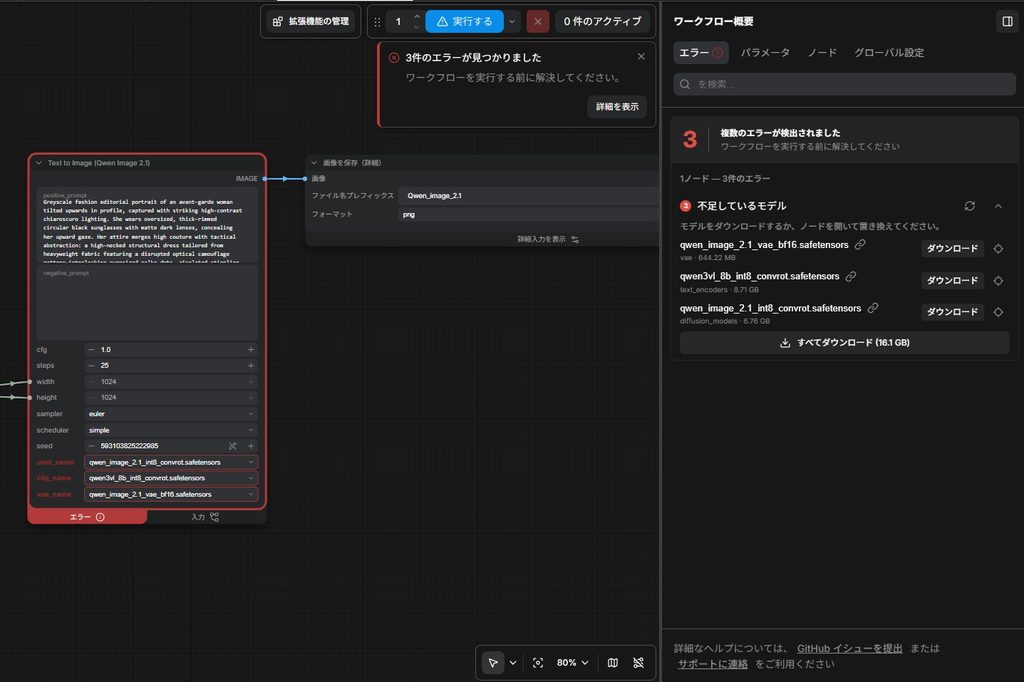Viewport: 1024px width, 682px height.
Task: Collapse the 画像を保存 node
Action: coord(314,163)
